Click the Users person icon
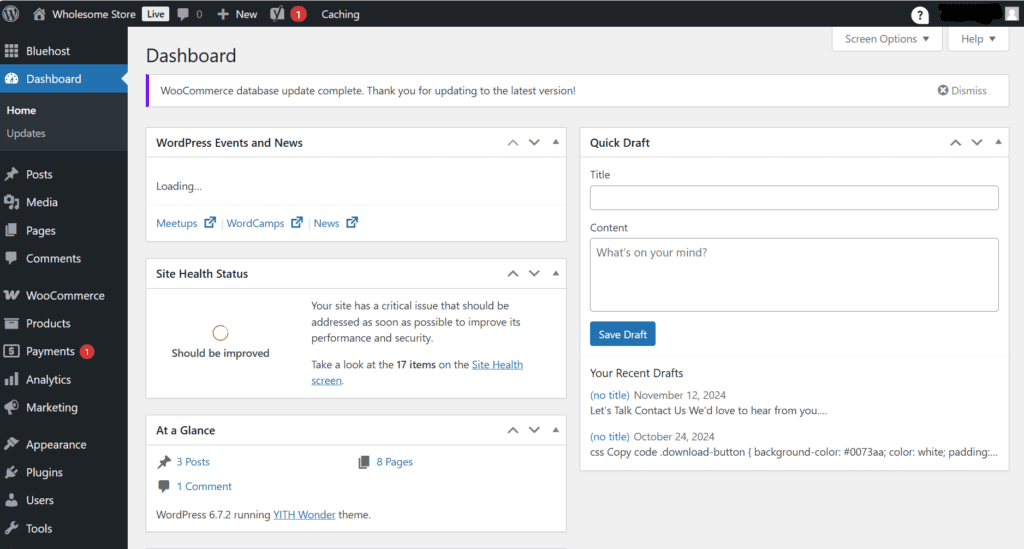The height and width of the screenshot is (549, 1024). [11, 500]
